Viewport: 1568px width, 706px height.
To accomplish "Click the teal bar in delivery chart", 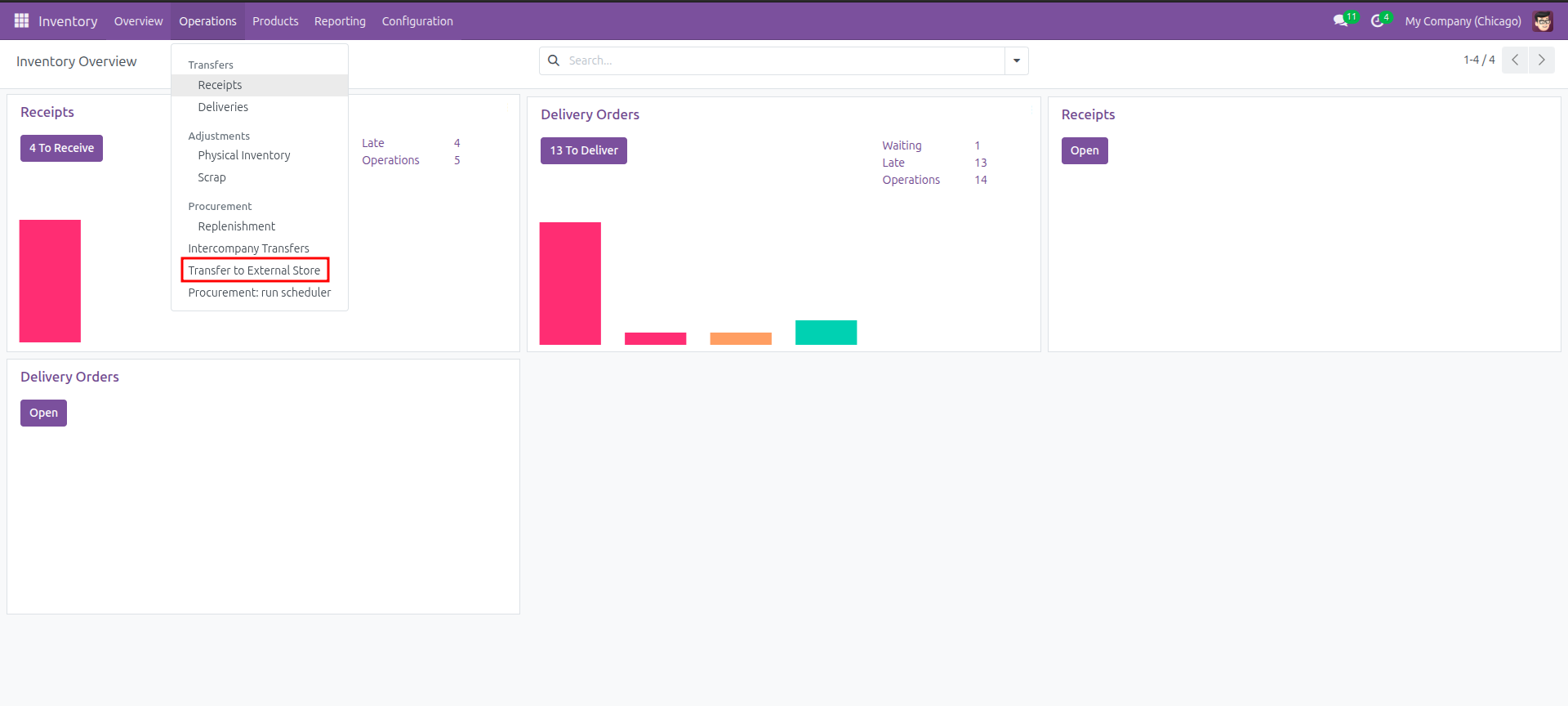I will (826, 333).
